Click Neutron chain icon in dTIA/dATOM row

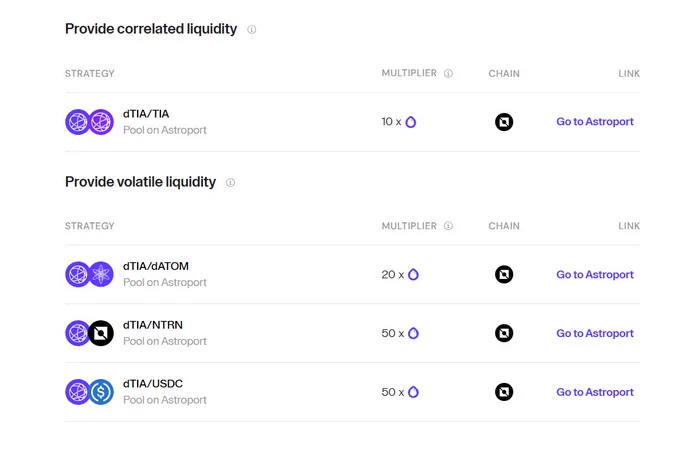click(x=504, y=274)
